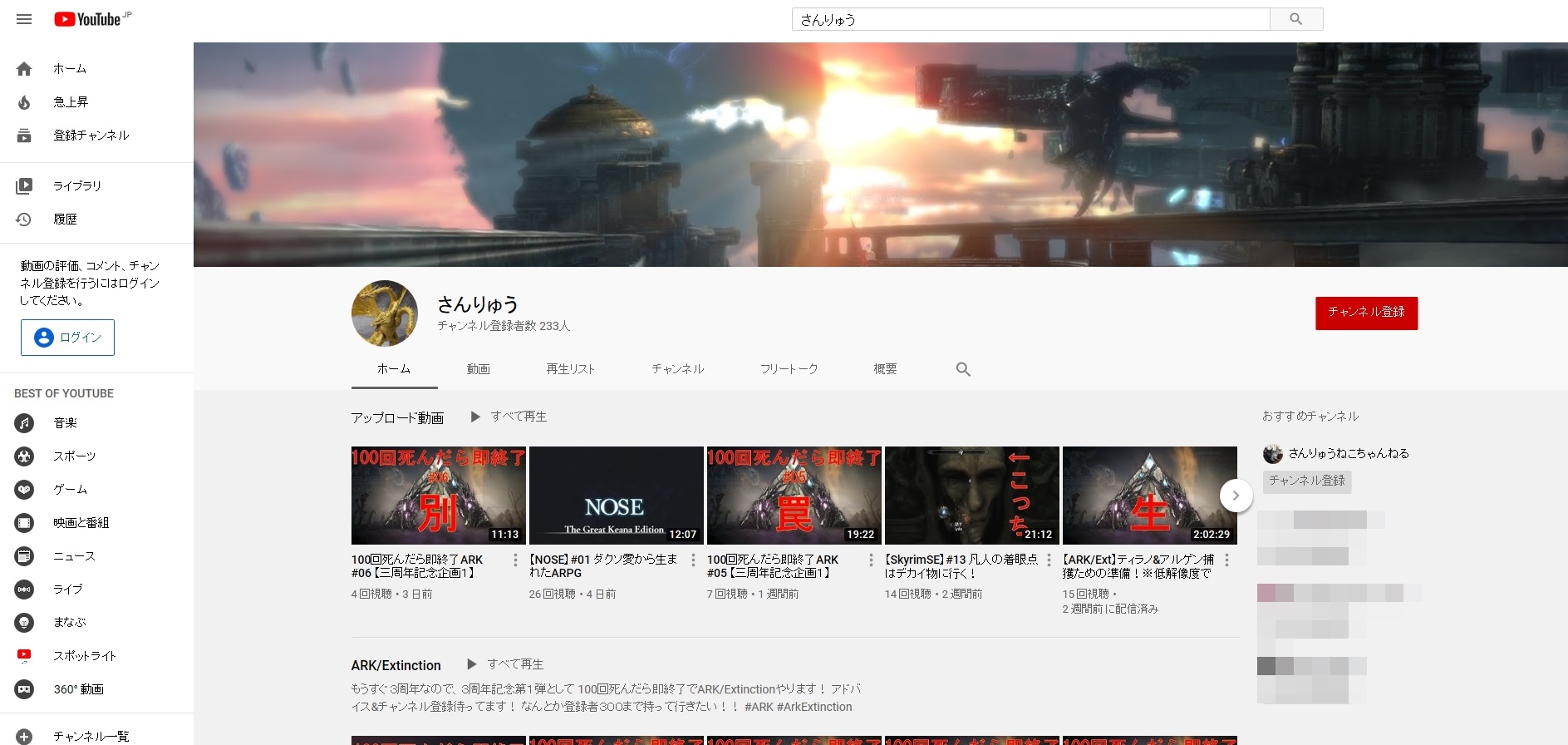Image resolution: width=1568 pixels, height=745 pixels.
Task: Switch to the 動画 tab
Action: (478, 369)
